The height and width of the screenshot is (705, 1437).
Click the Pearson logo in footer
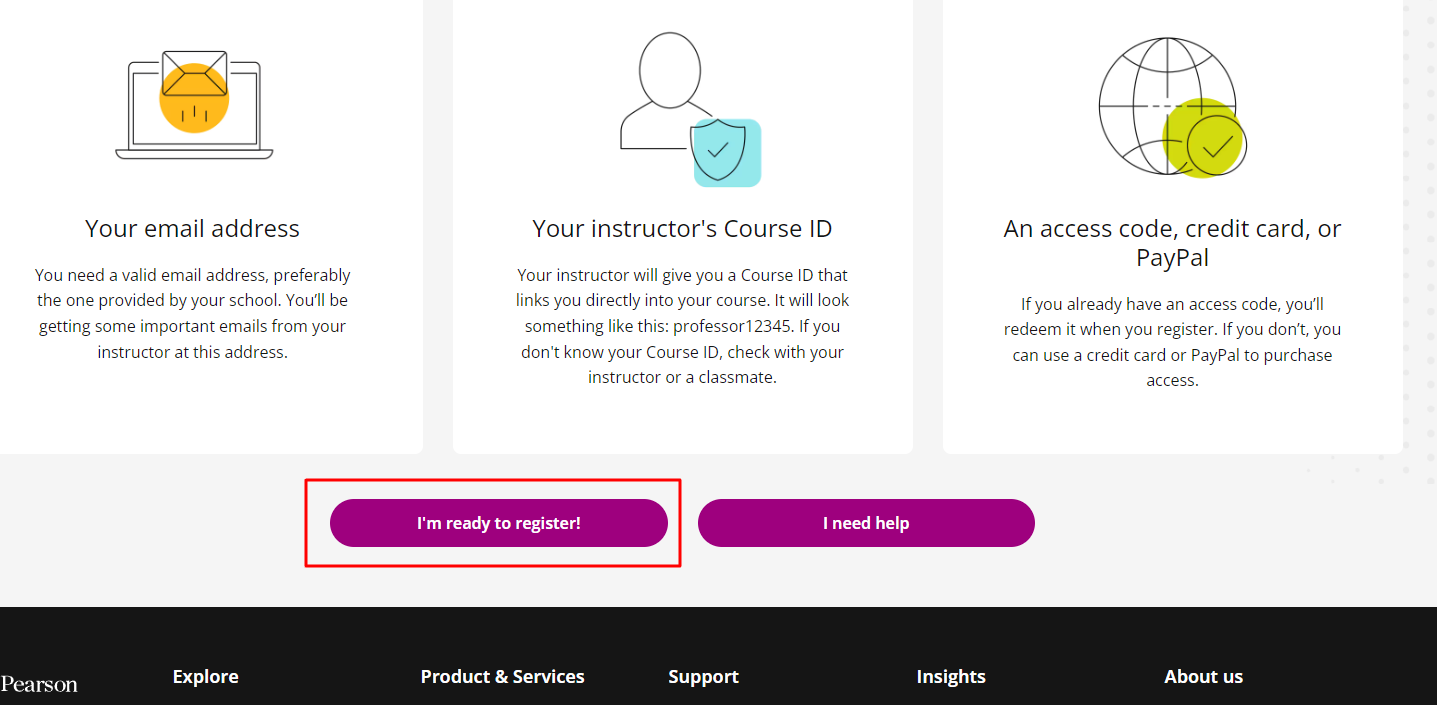tap(39, 684)
